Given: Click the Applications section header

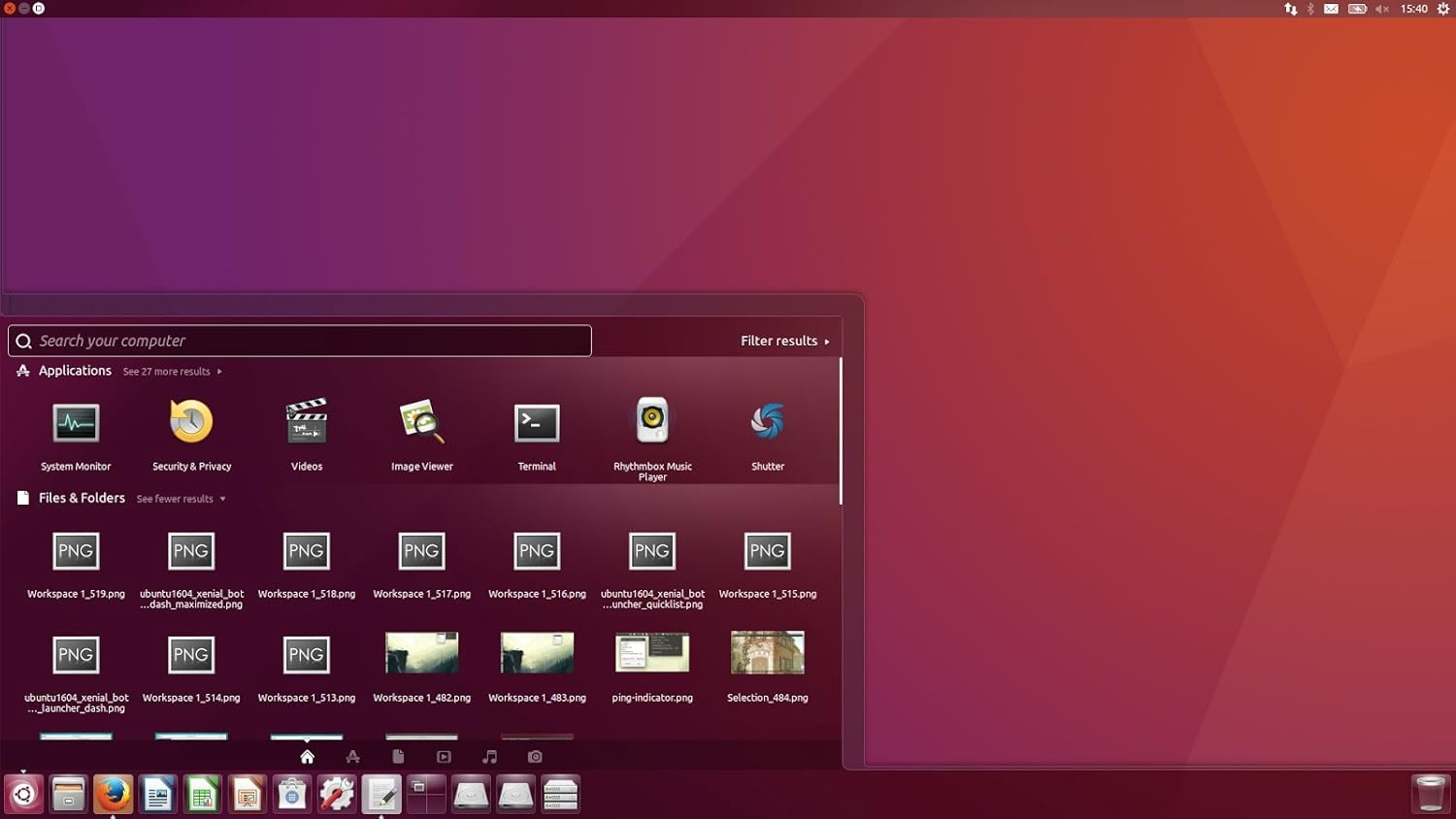Looking at the screenshot, I should pyautogui.click(x=75, y=371).
